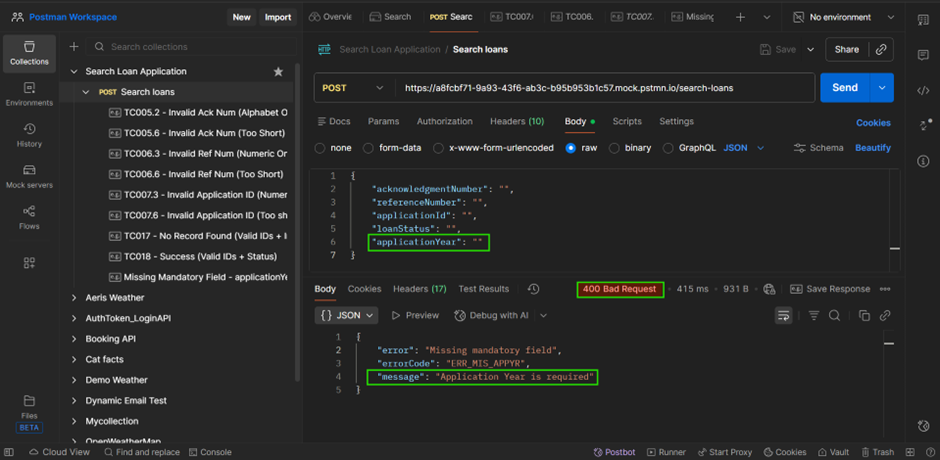Open Mock servers in the sidebar
Image resolution: width=940 pixels, height=460 pixels.
pos(29,177)
